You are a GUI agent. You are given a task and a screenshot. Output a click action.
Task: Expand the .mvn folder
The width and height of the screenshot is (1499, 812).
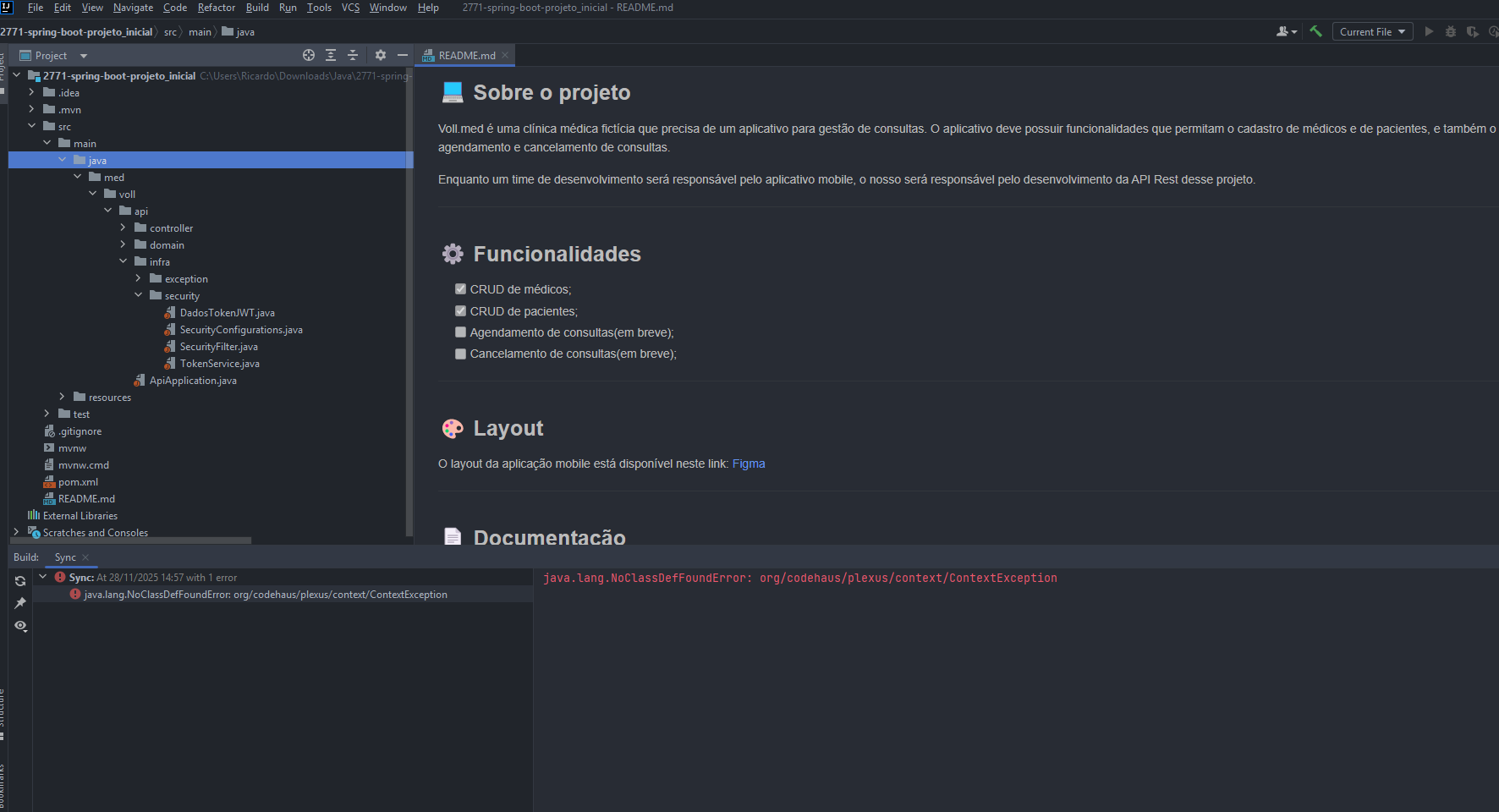31,109
